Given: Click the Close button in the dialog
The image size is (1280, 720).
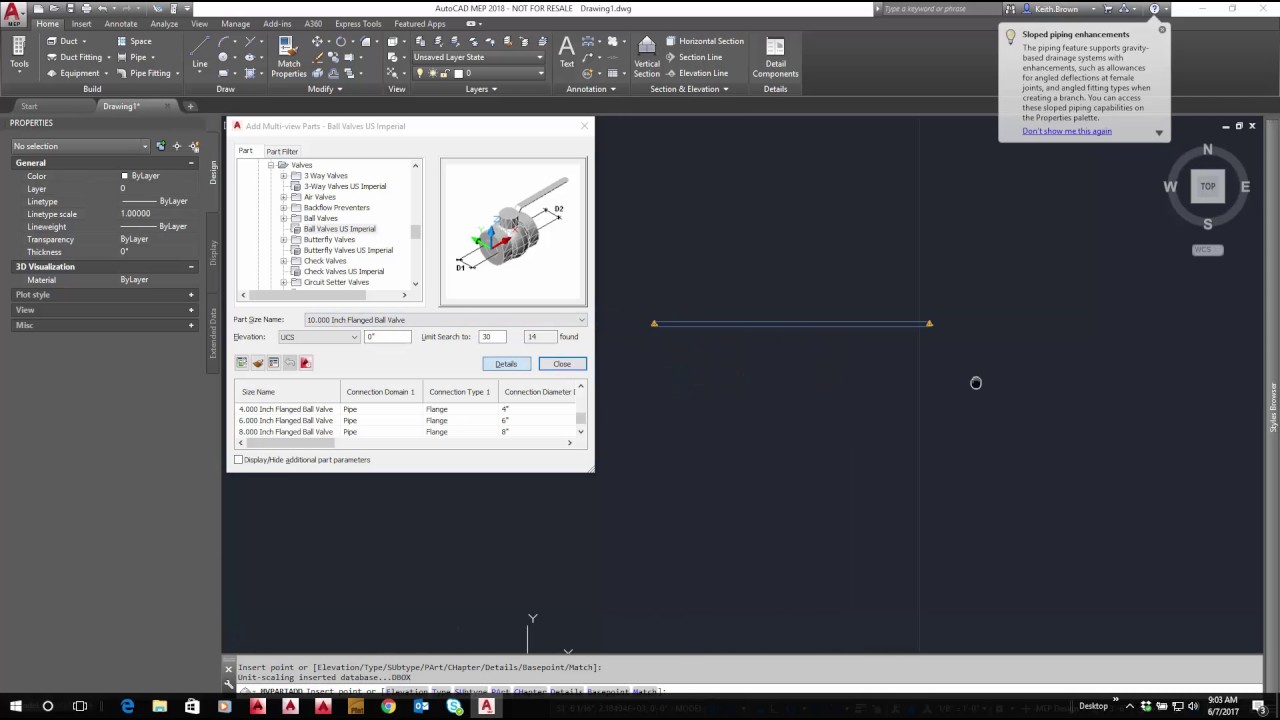Looking at the screenshot, I should 562,364.
